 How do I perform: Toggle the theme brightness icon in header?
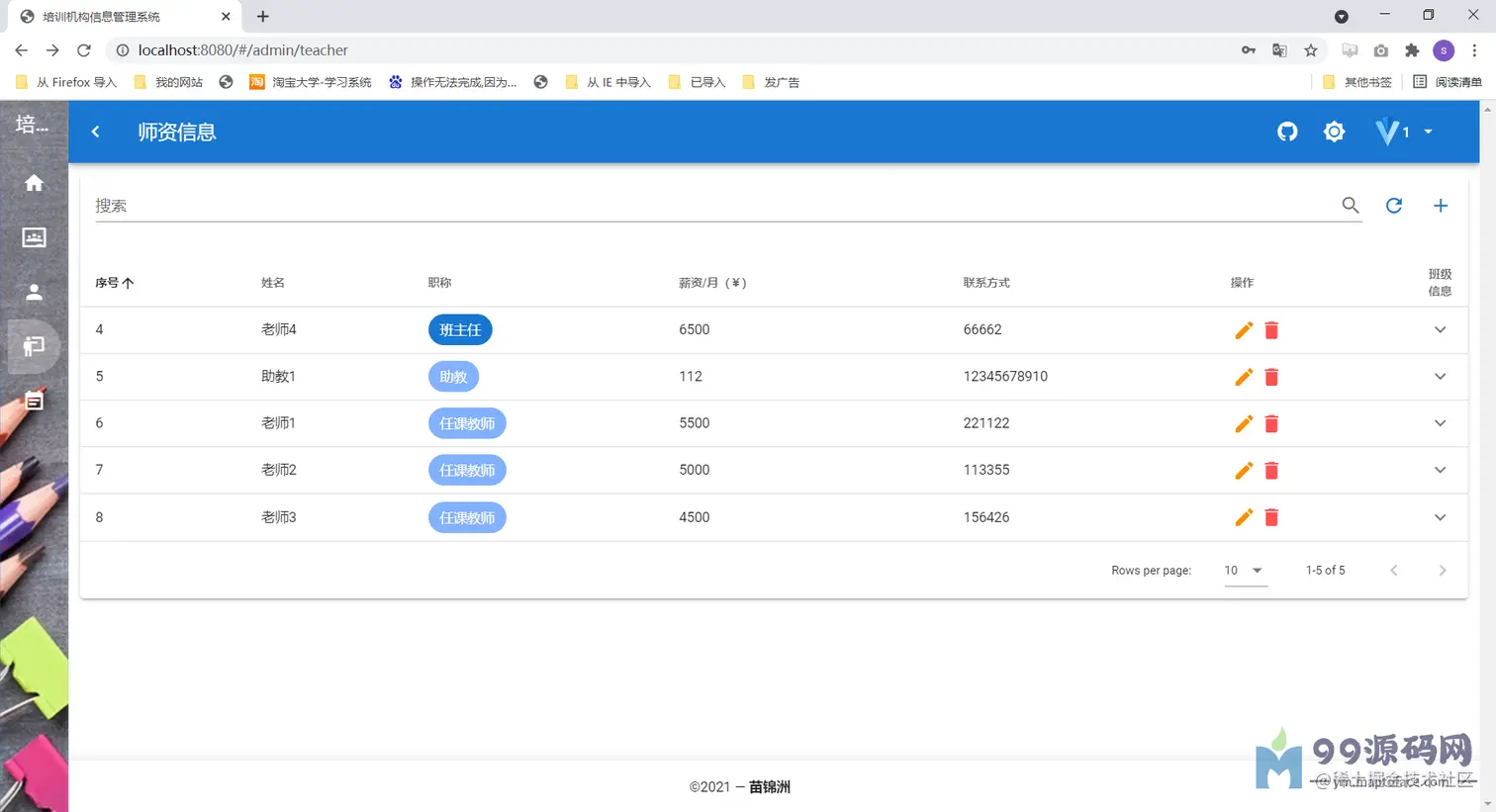point(1335,132)
